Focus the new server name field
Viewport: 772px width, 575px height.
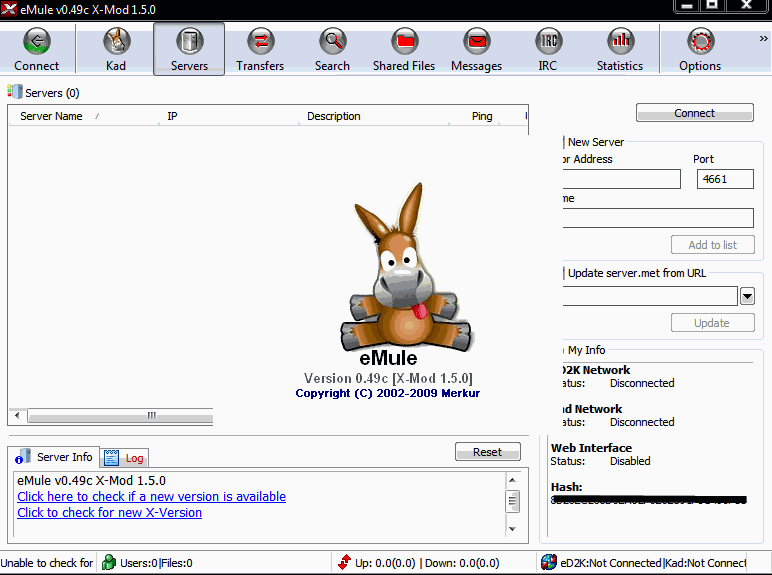pos(658,218)
